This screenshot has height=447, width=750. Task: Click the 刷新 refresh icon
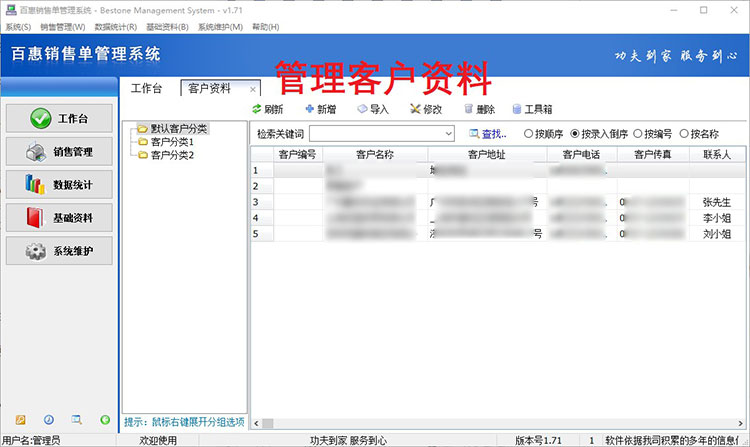tap(257, 109)
